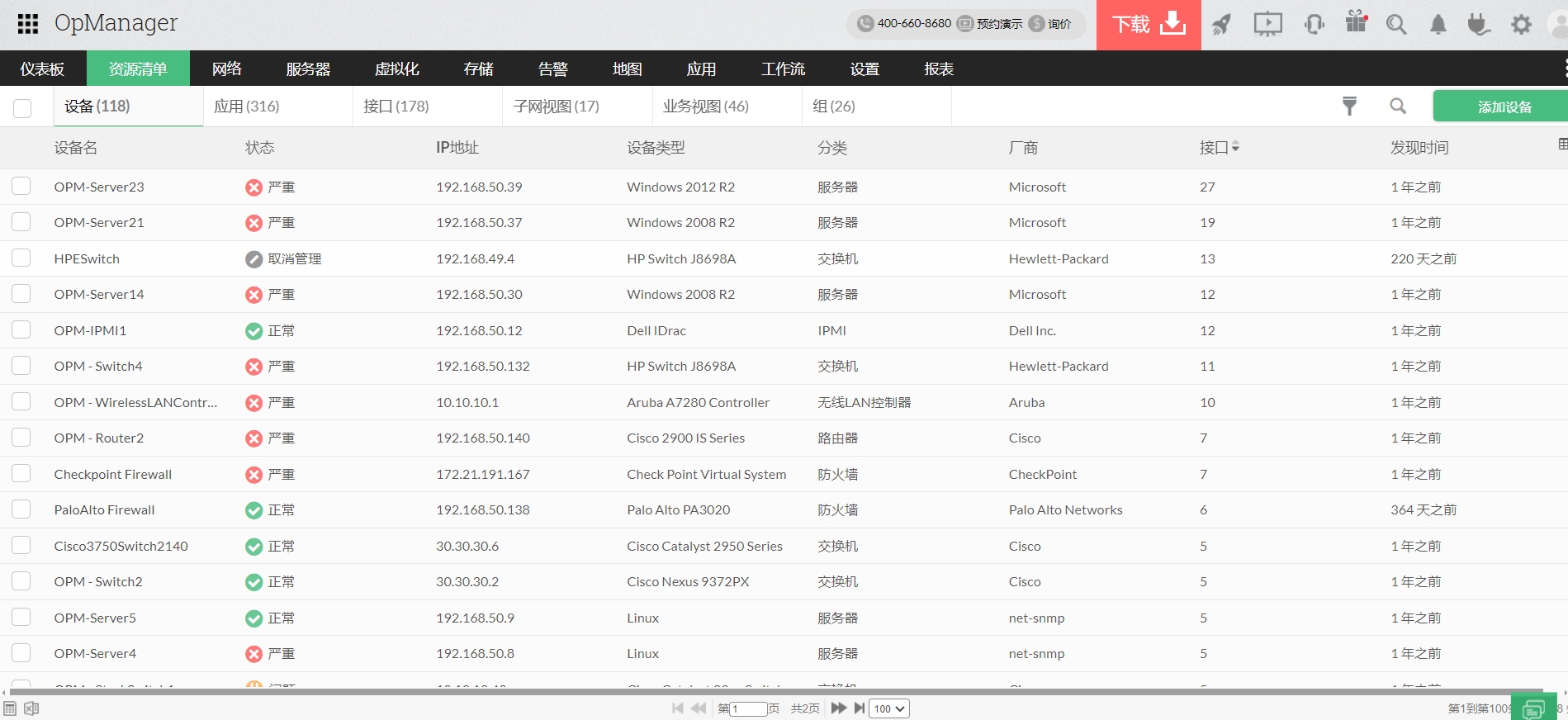Image resolution: width=1568 pixels, height=720 pixels.
Task: Sort by the 接口 column header
Action: point(1219,147)
